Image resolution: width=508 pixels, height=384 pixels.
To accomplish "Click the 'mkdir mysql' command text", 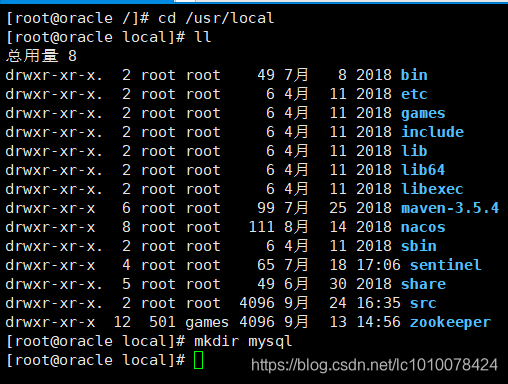I will [x=243, y=342].
